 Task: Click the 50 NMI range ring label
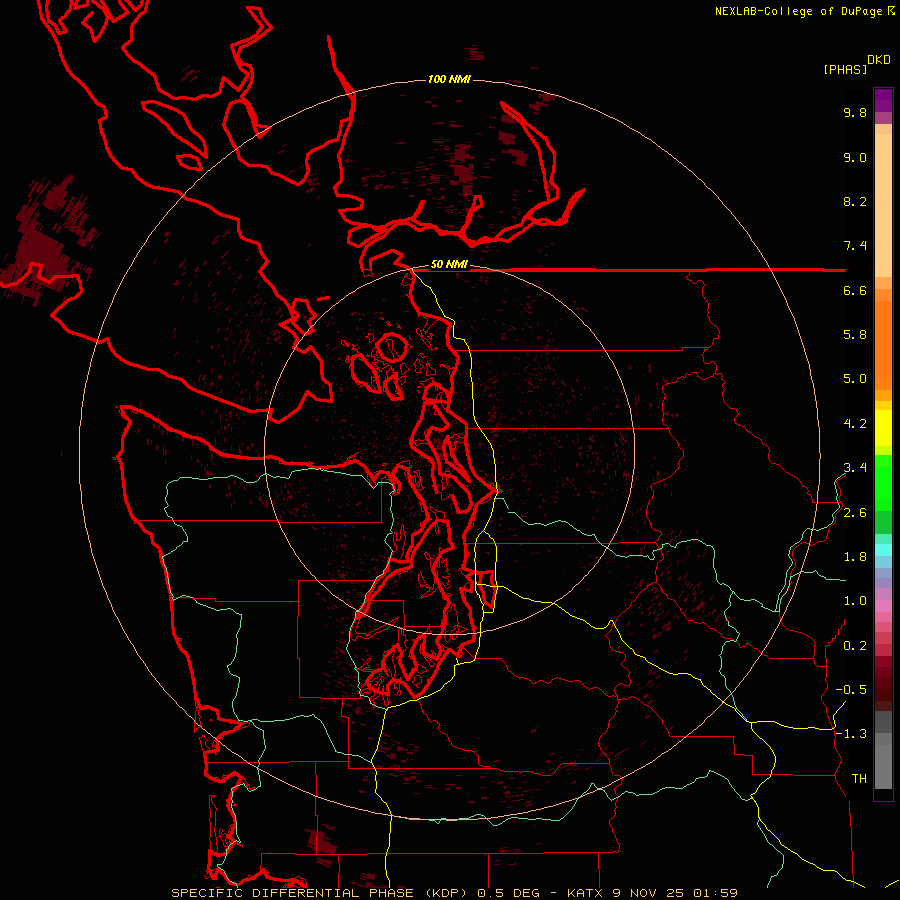tap(449, 265)
